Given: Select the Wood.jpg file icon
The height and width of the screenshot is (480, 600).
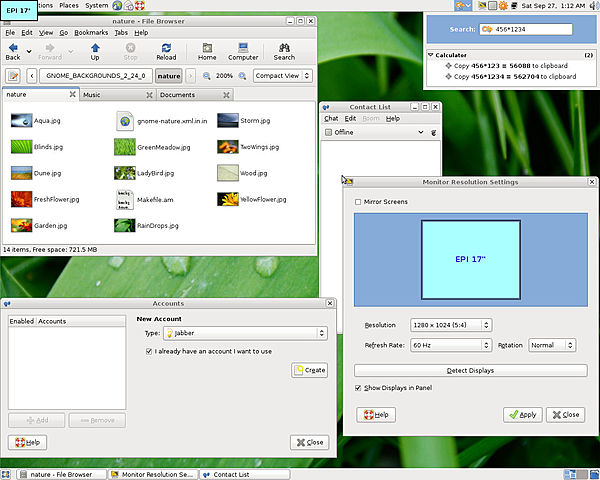Looking at the screenshot, I should click(x=228, y=173).
